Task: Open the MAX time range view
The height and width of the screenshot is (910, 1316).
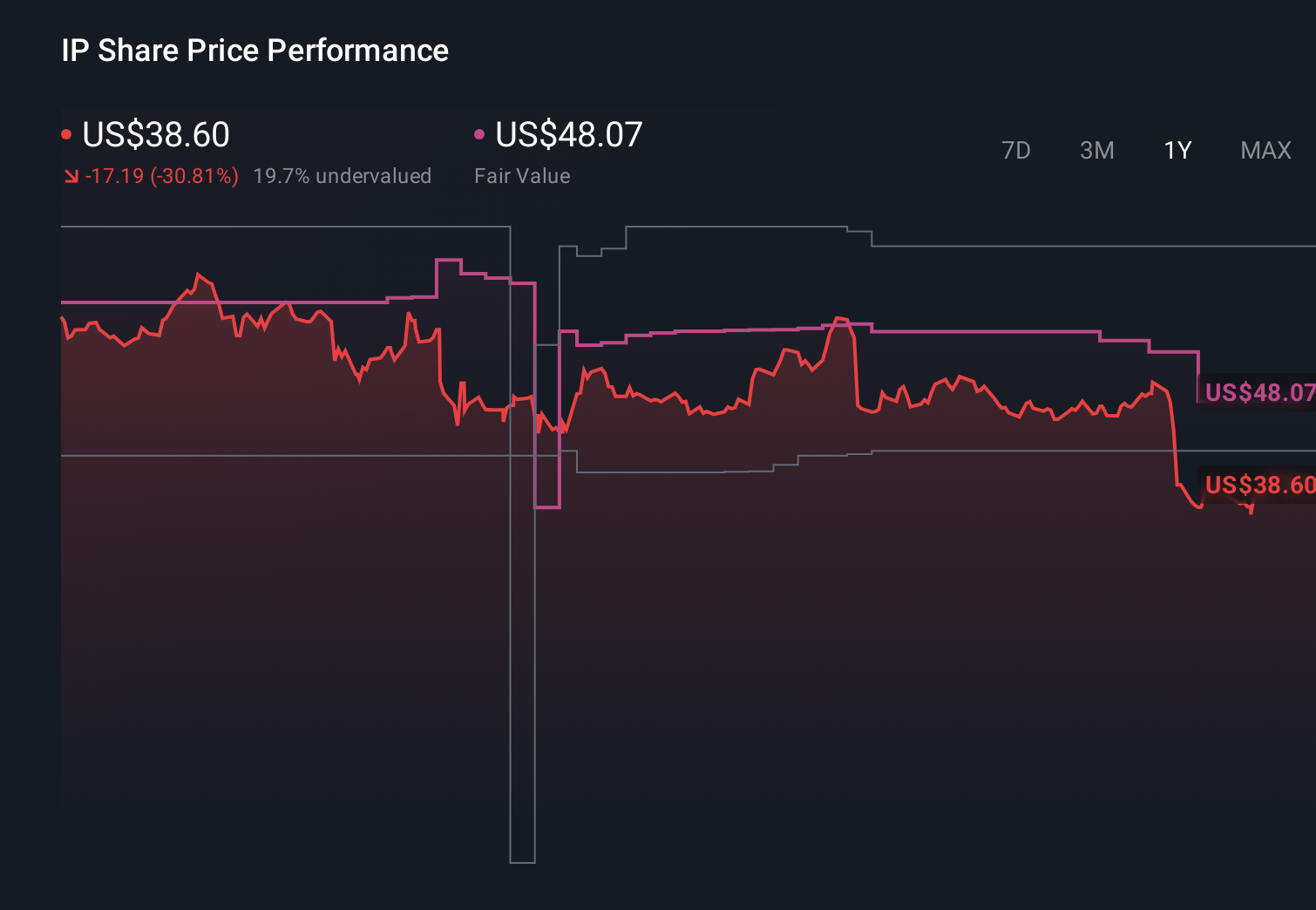Action: 1265,150
